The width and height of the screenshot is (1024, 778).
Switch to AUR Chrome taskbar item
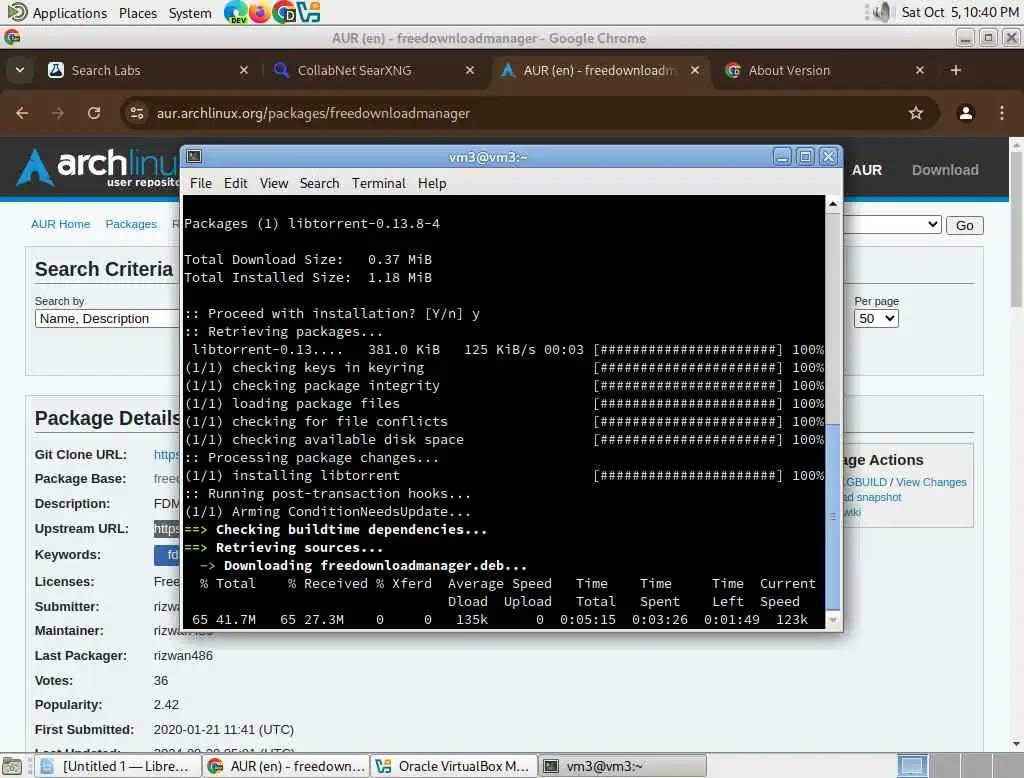pos(285,766)
